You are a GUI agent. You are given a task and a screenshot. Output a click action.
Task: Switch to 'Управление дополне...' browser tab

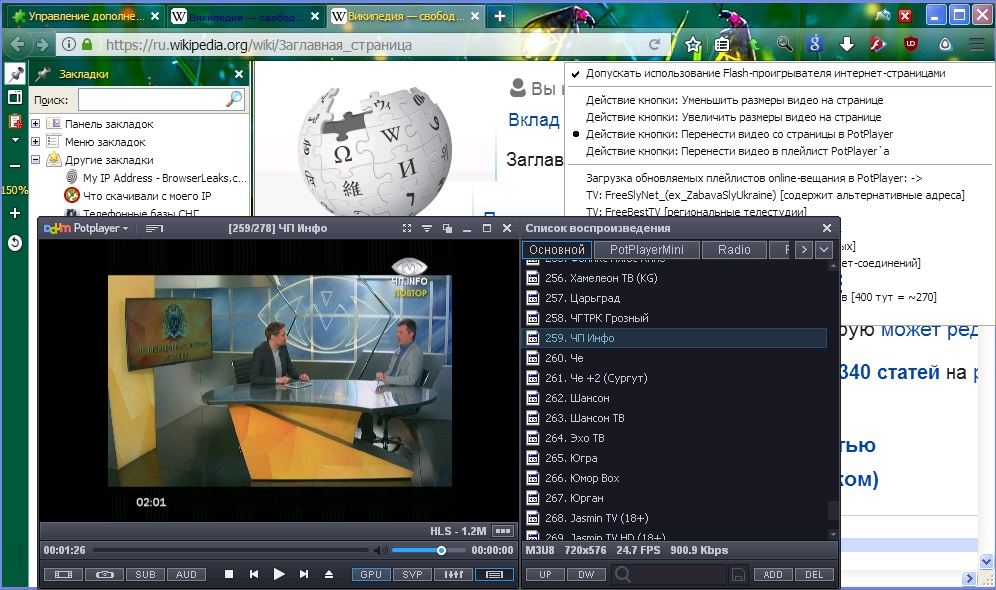(x=86, y=17)
